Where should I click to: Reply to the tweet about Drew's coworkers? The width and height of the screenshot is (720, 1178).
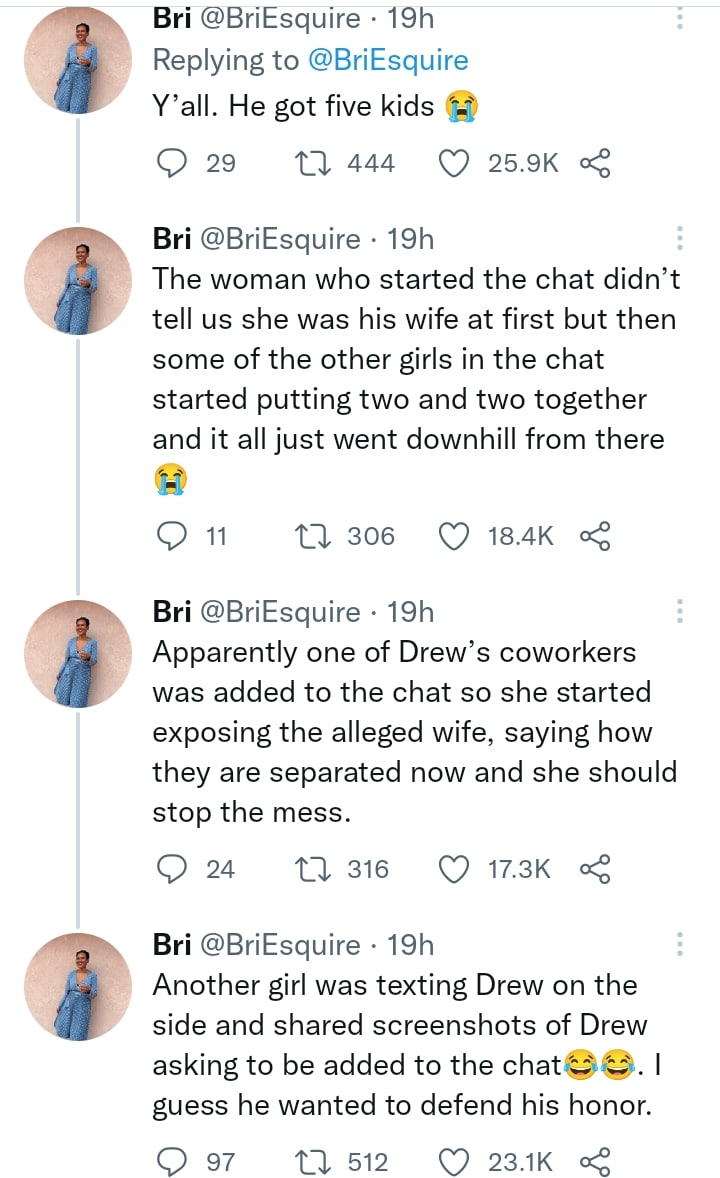pyautogui.click(x=176, y=869)
